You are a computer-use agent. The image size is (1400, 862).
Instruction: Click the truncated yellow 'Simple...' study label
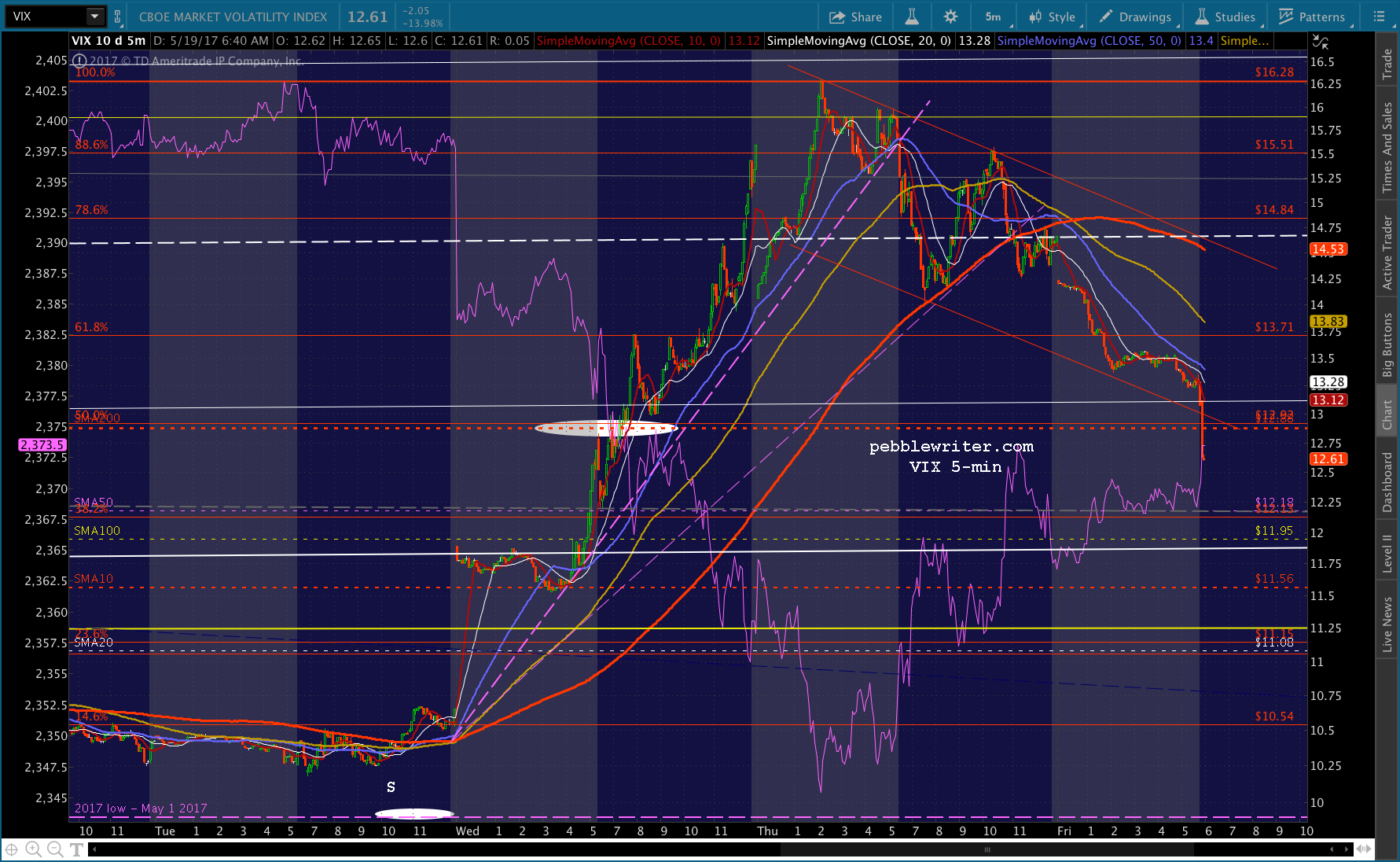[1244, 41]
